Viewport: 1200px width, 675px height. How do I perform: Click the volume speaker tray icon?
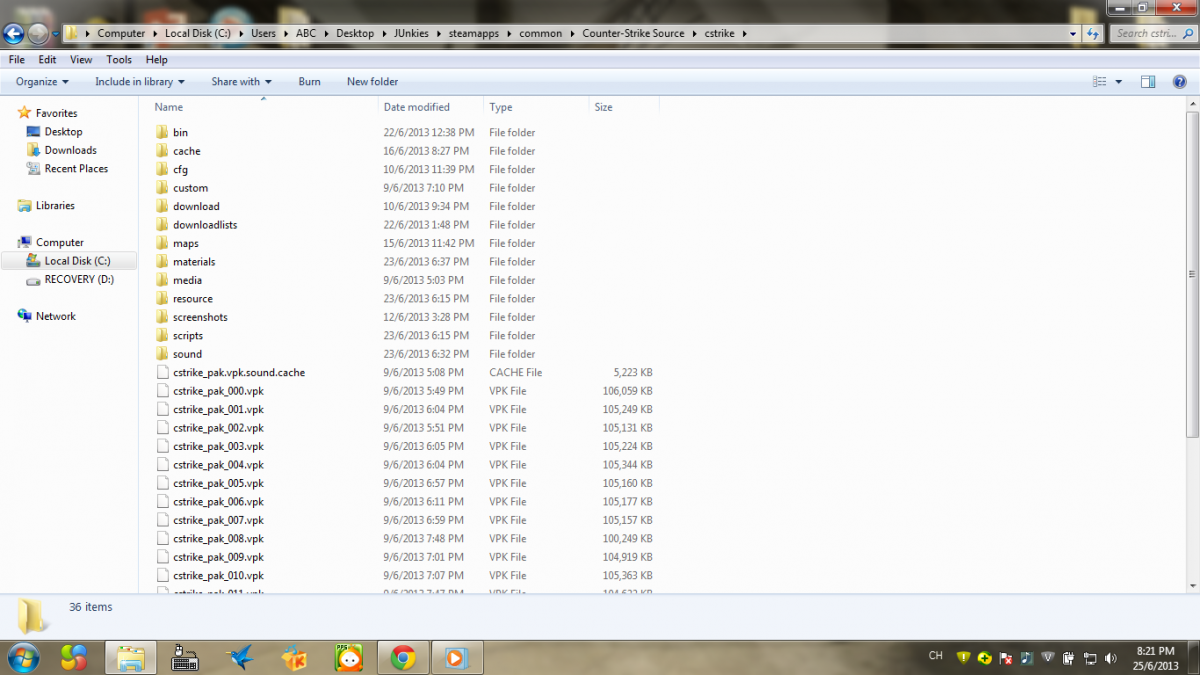tap(1111, 657)
